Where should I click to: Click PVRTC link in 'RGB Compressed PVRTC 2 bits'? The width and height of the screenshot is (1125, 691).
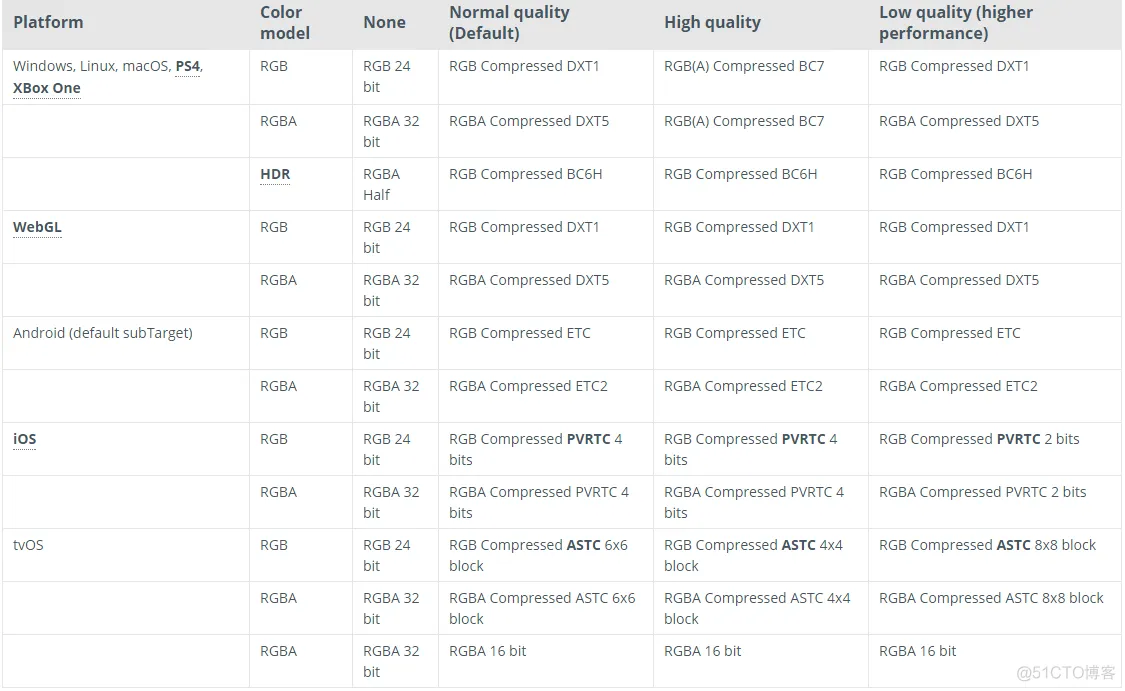click(1019, 439)
